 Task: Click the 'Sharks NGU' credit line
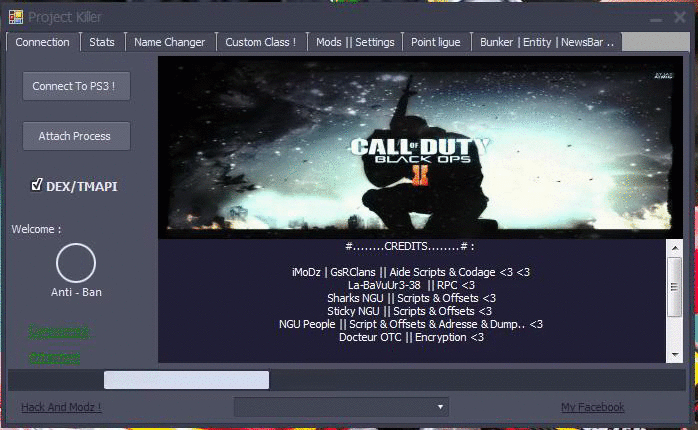pos(411,298)
